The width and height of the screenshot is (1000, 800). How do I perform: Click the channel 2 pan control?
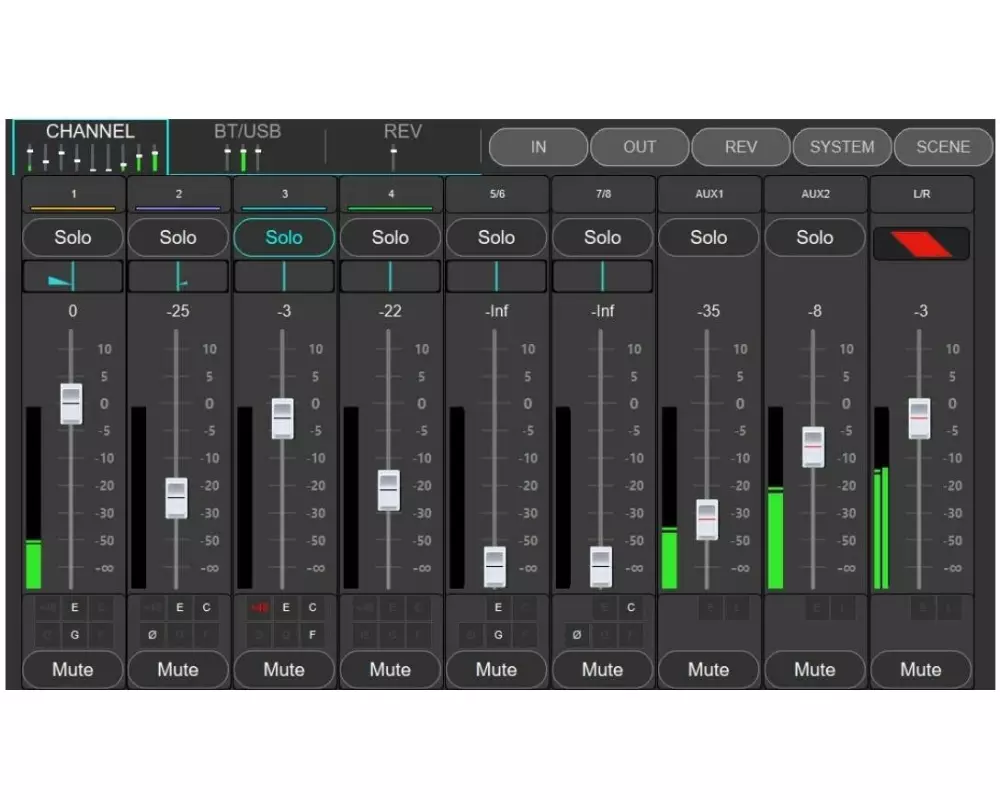point(178,276)
